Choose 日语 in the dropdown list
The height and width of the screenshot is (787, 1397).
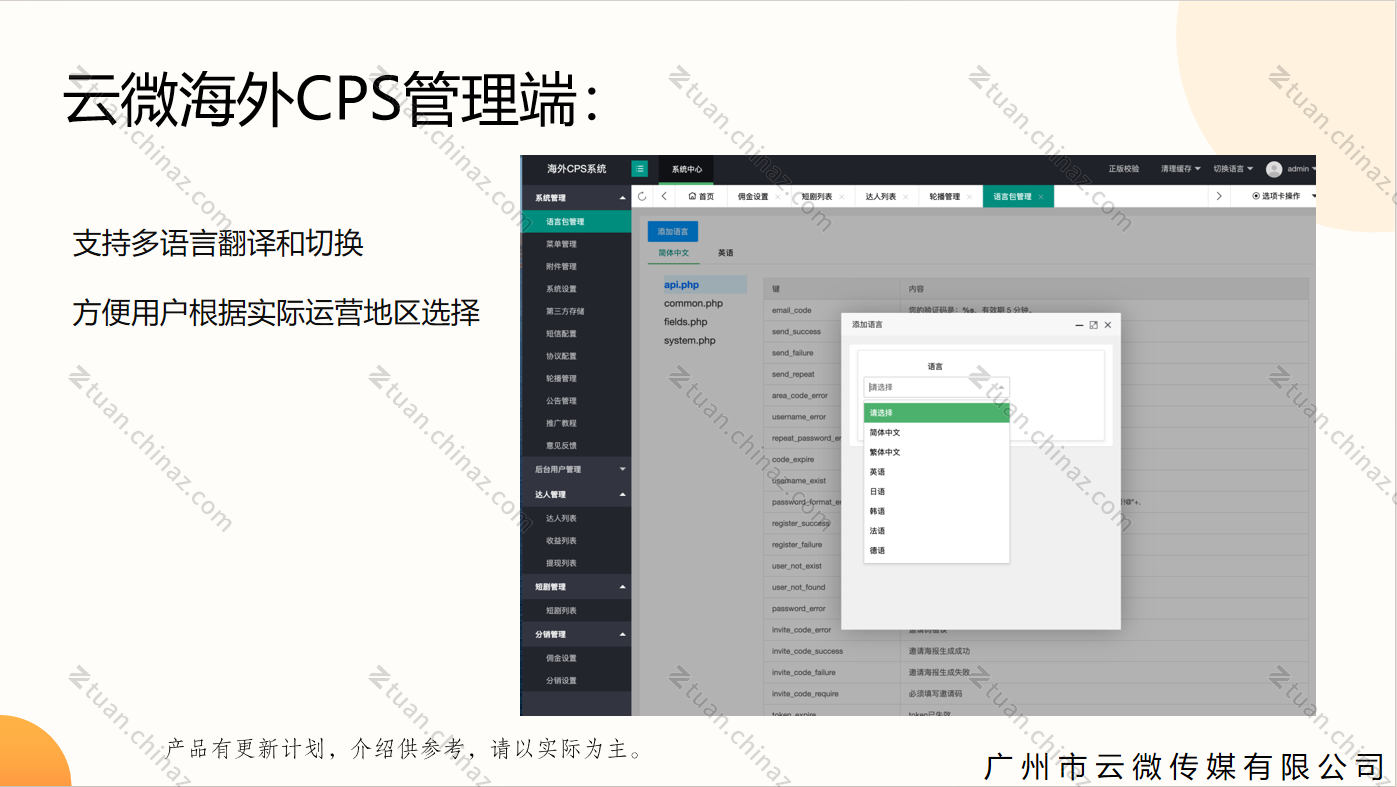click(936, 492)
